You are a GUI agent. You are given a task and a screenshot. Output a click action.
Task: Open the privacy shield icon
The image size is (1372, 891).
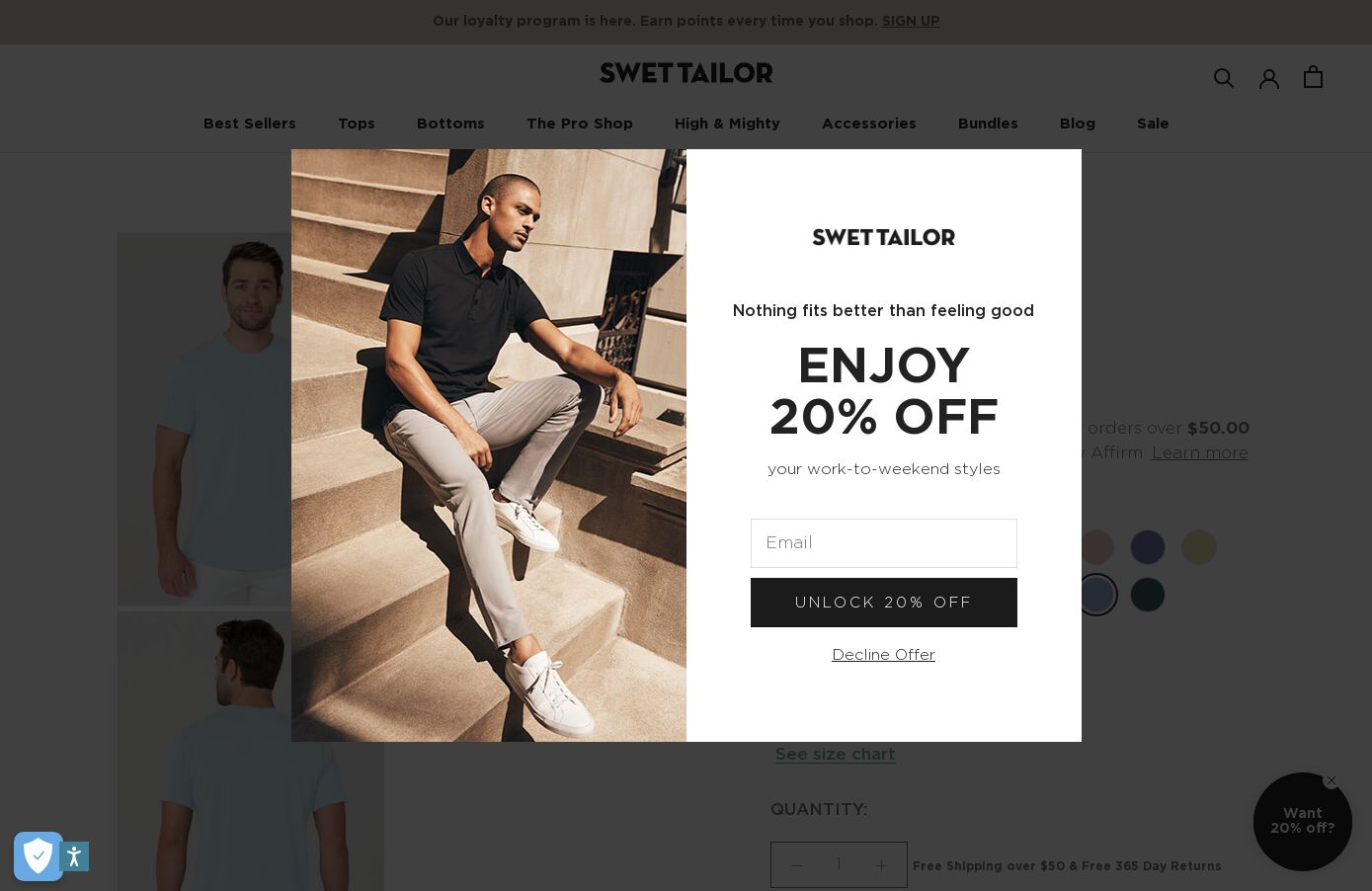click(x=38, y=856)
